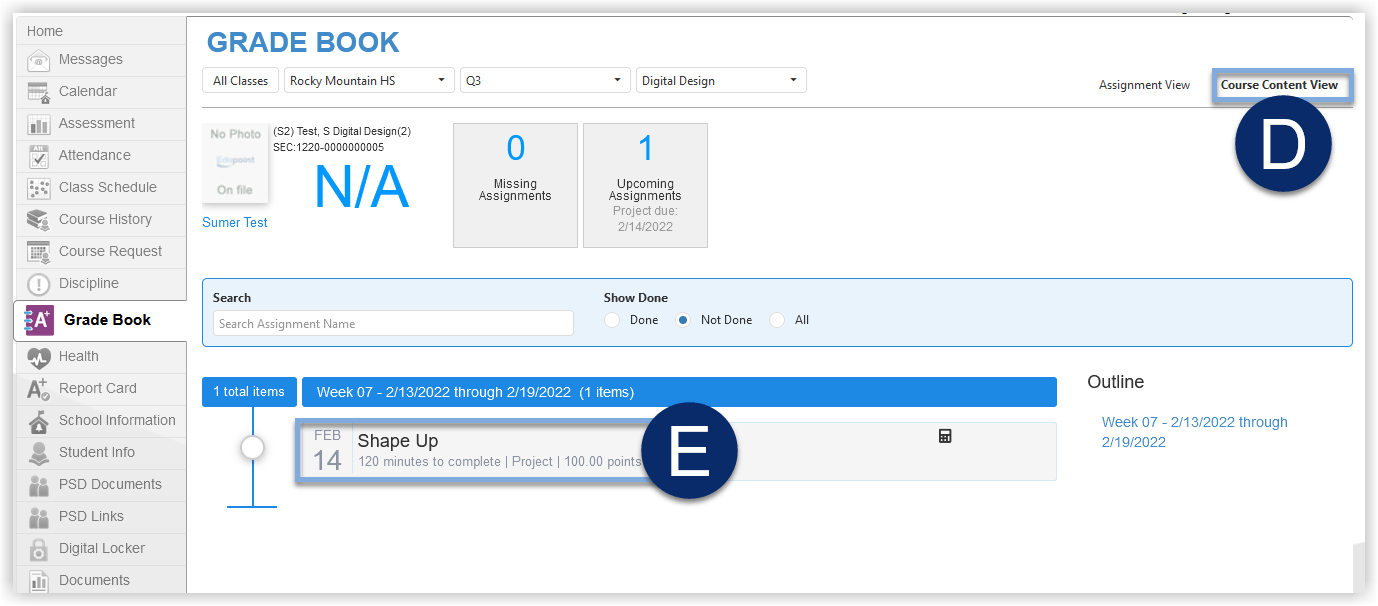Image resolution: width=1378 pixels, height=606 pixels.
Task: Select the Done radio button
Action: click(x=612, y=320)
